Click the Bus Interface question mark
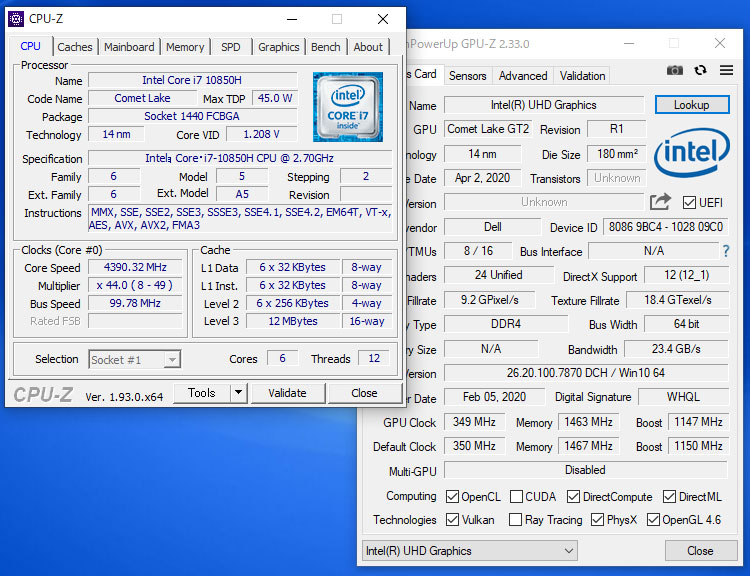The image size is (750, 576). [726, 251]
